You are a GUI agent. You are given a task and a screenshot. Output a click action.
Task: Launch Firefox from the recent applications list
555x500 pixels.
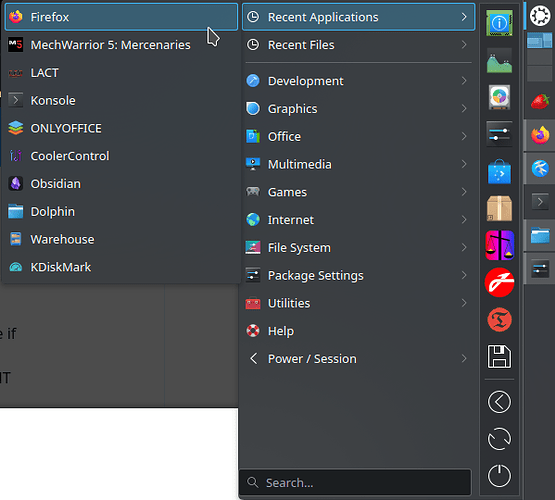coord(121,17)
